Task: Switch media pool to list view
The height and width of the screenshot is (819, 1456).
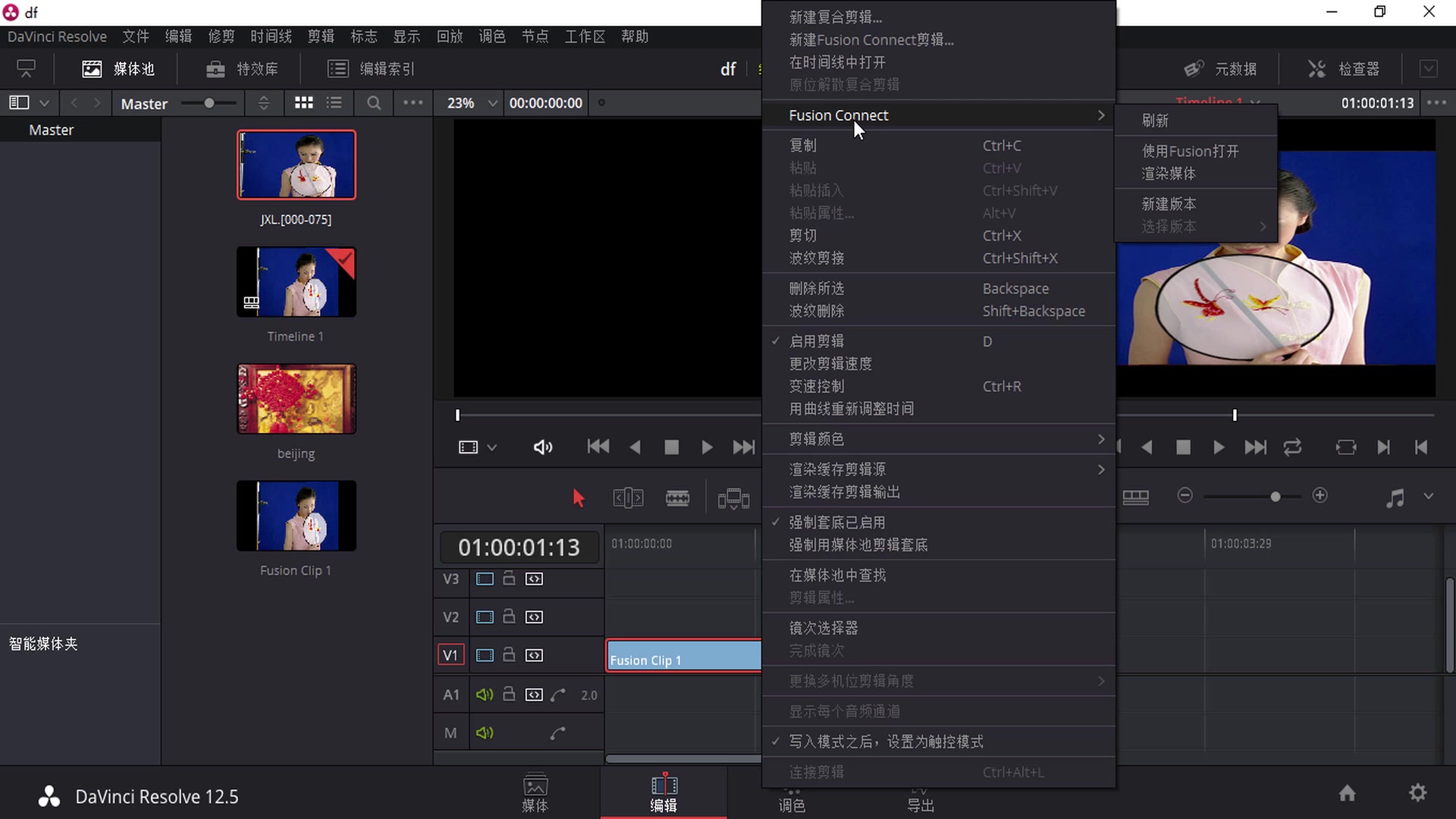Action: 334,103
